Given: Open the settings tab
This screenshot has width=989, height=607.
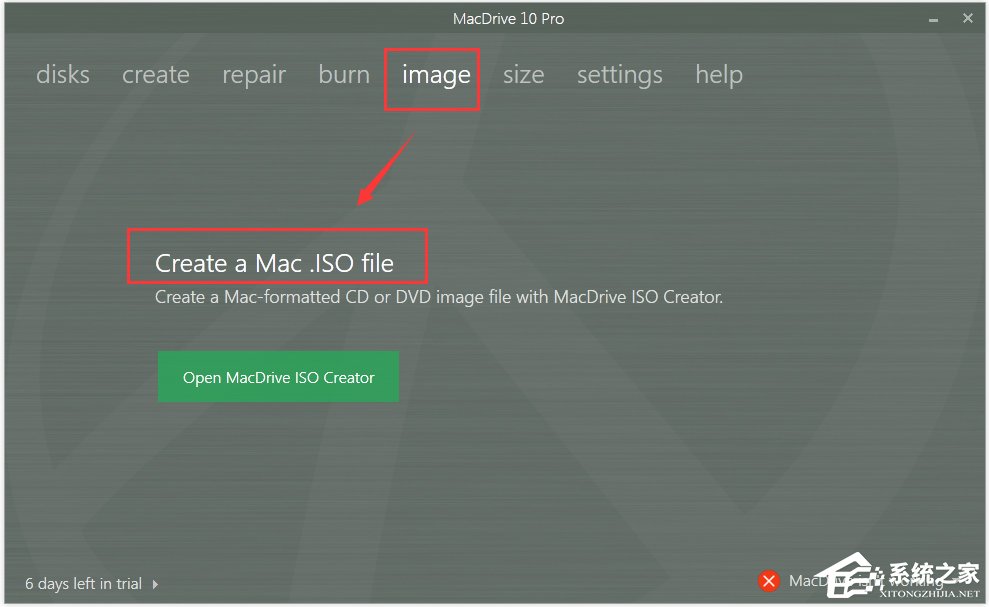Looking at the screenshot, I should [x=619, y=76].
